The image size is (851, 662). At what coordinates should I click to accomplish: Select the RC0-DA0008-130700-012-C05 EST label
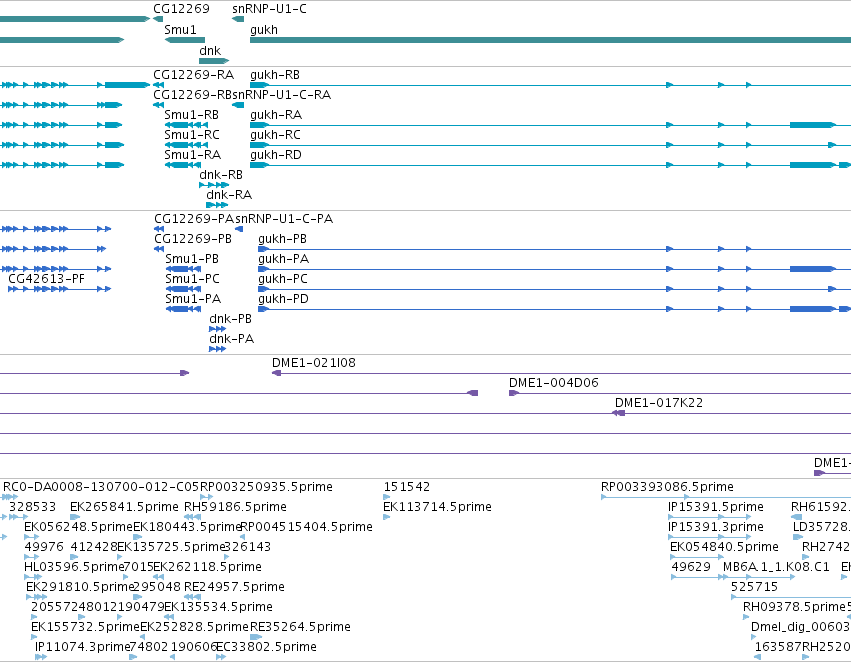101,487
